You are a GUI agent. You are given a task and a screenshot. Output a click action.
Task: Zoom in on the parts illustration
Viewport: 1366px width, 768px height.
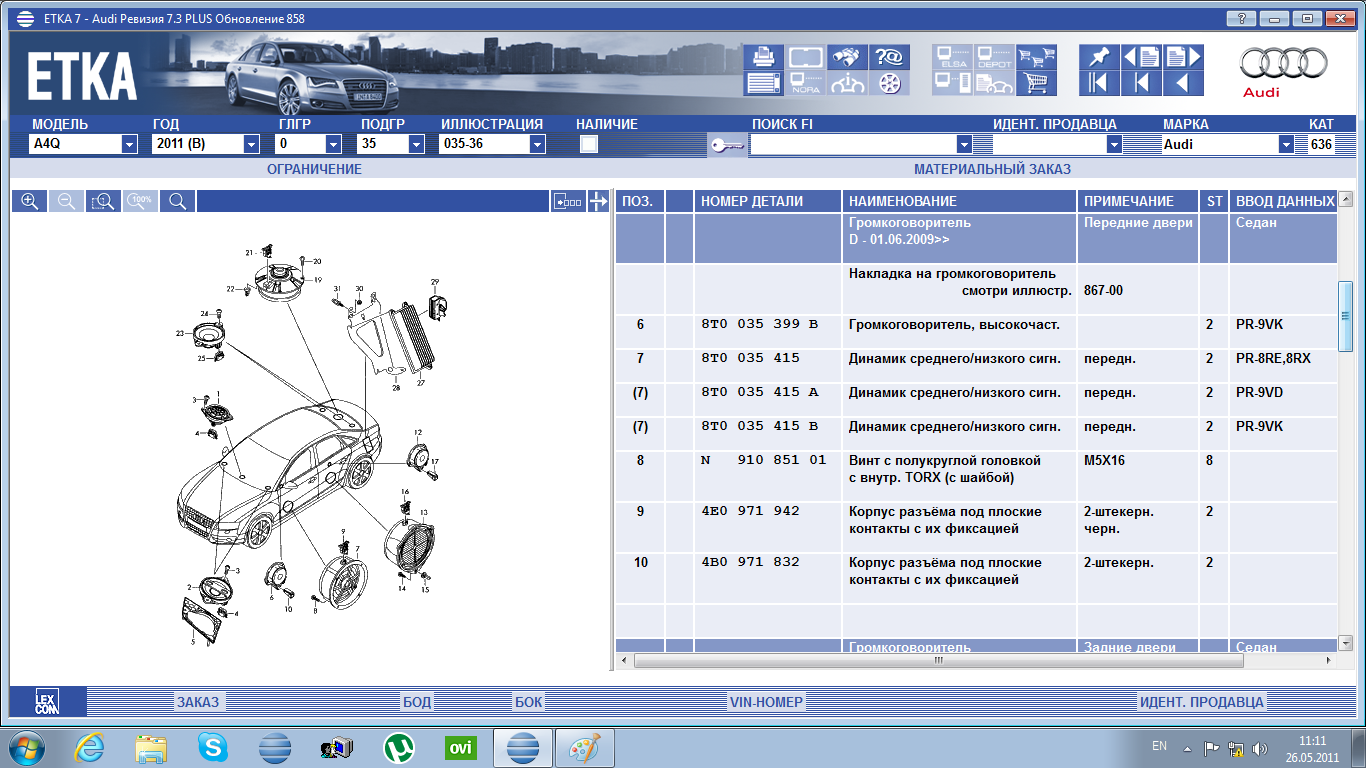(30, 201)
